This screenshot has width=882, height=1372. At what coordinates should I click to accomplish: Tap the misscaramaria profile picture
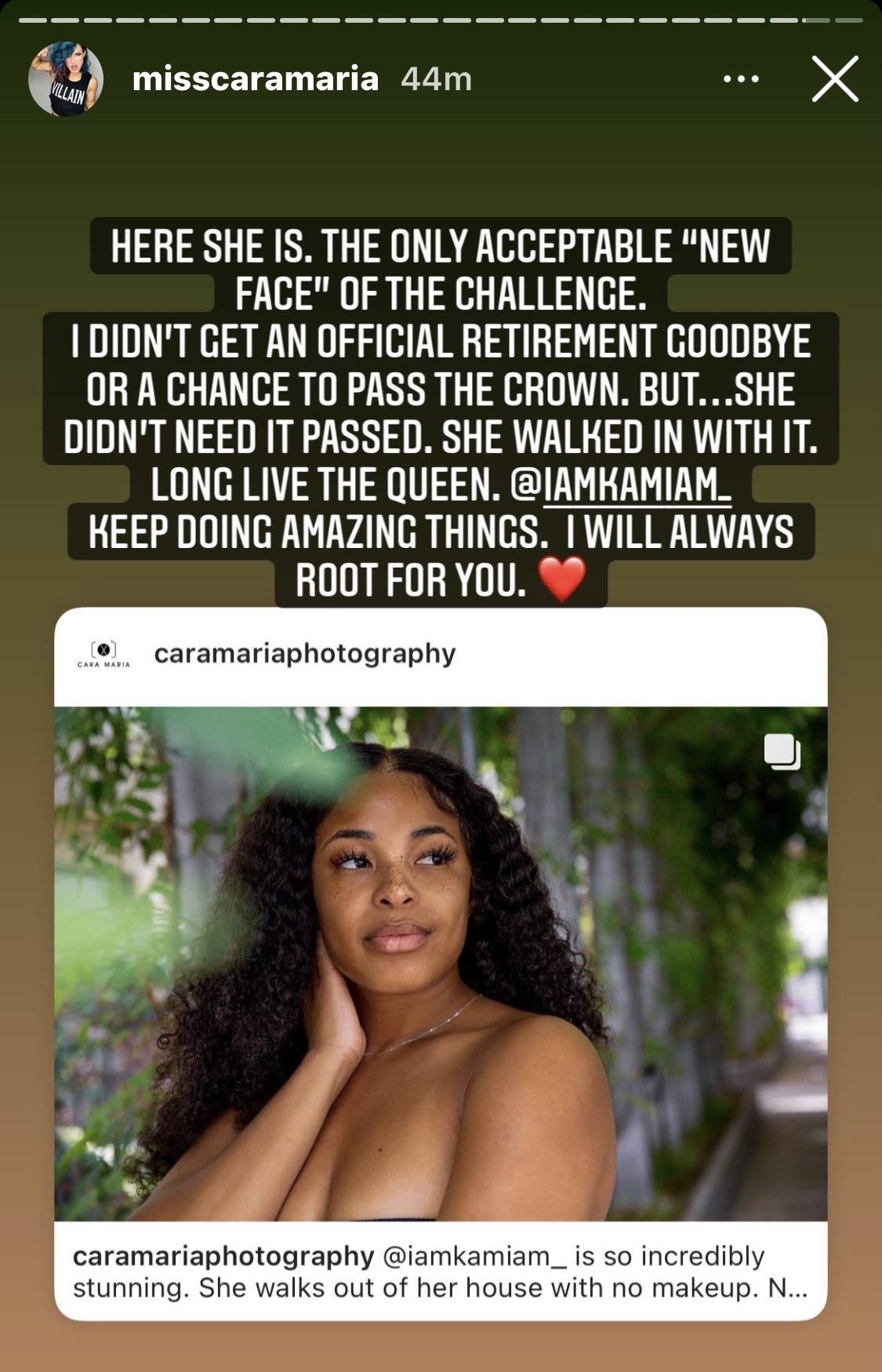click(66, 78)
